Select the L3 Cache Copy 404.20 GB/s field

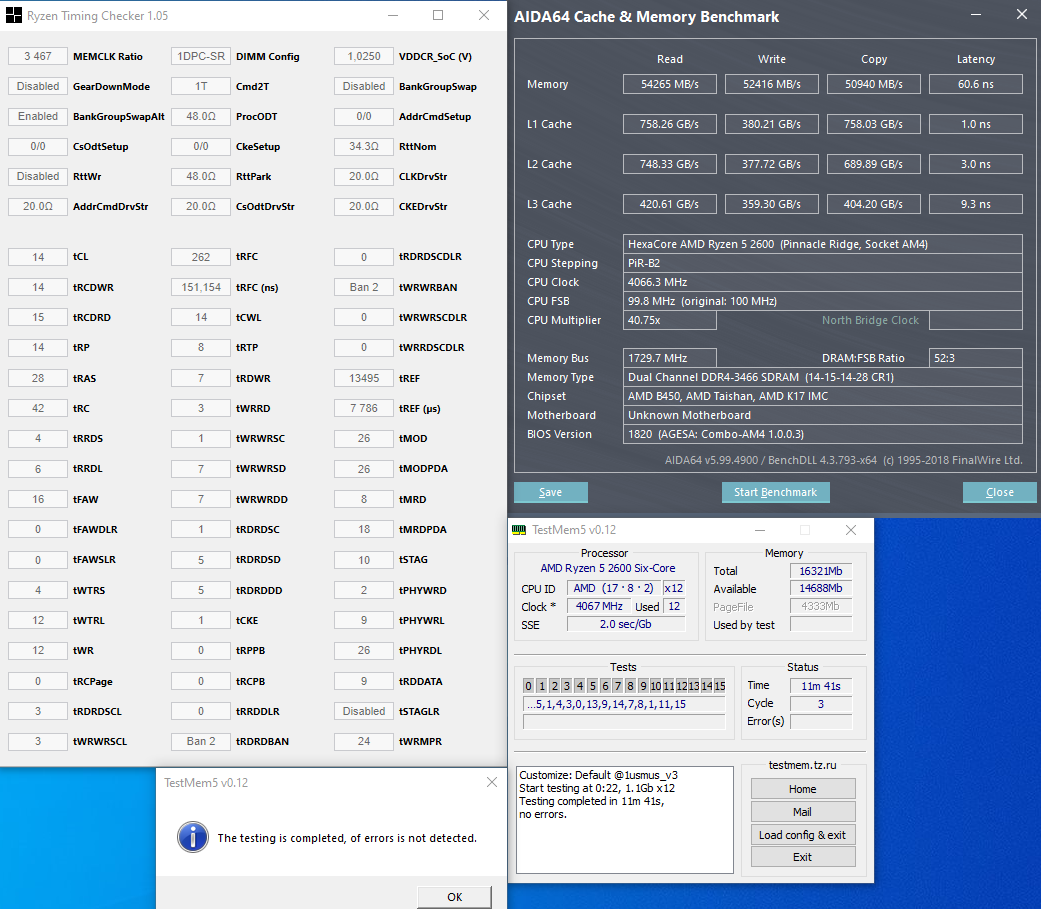(874, 204)
